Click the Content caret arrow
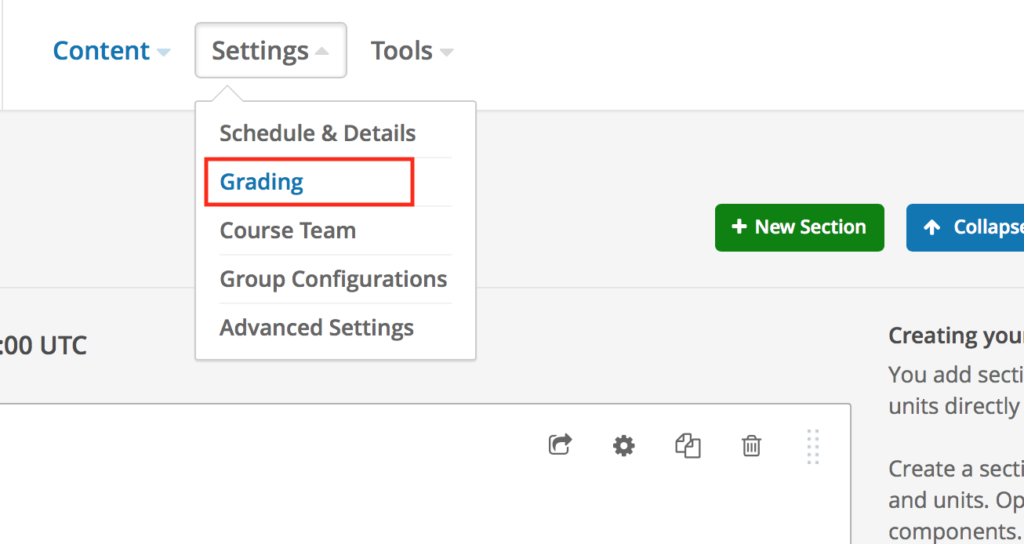Image resolution: width=1024 pixels, height=544 pixels. pyautogui.click(x=163, y=52)
